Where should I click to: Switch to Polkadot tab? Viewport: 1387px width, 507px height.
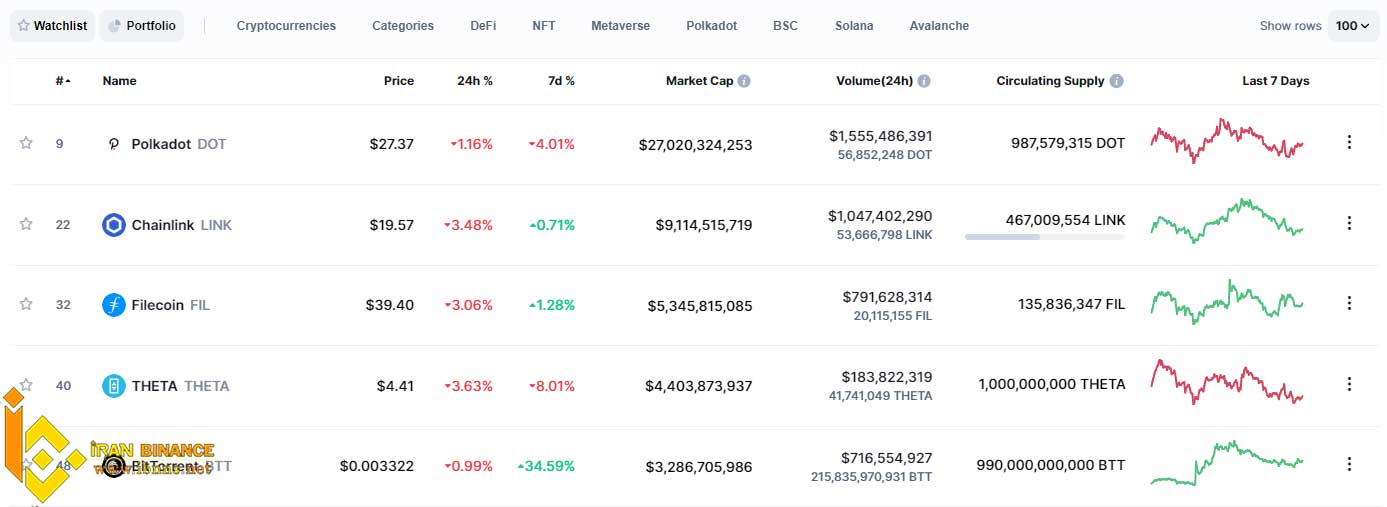(x=712, y=26)
